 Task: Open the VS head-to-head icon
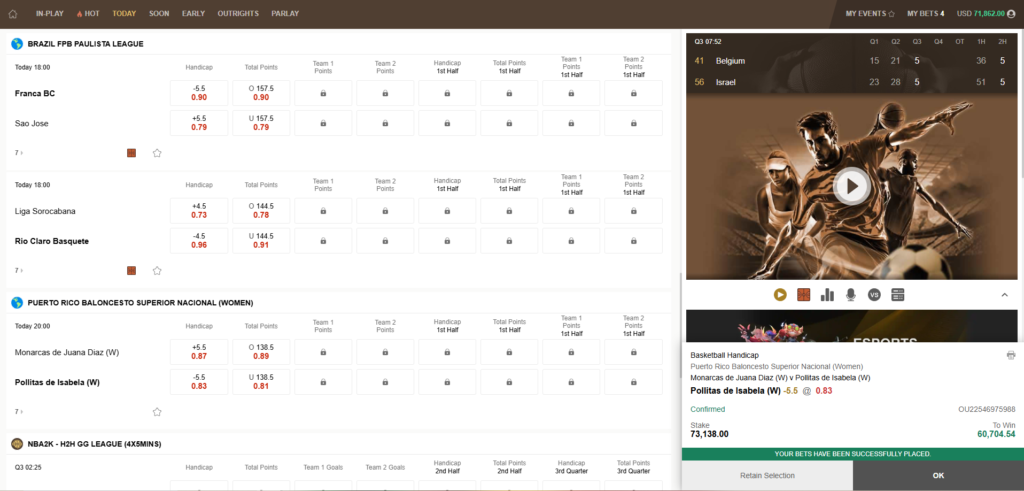coord(874,295)
